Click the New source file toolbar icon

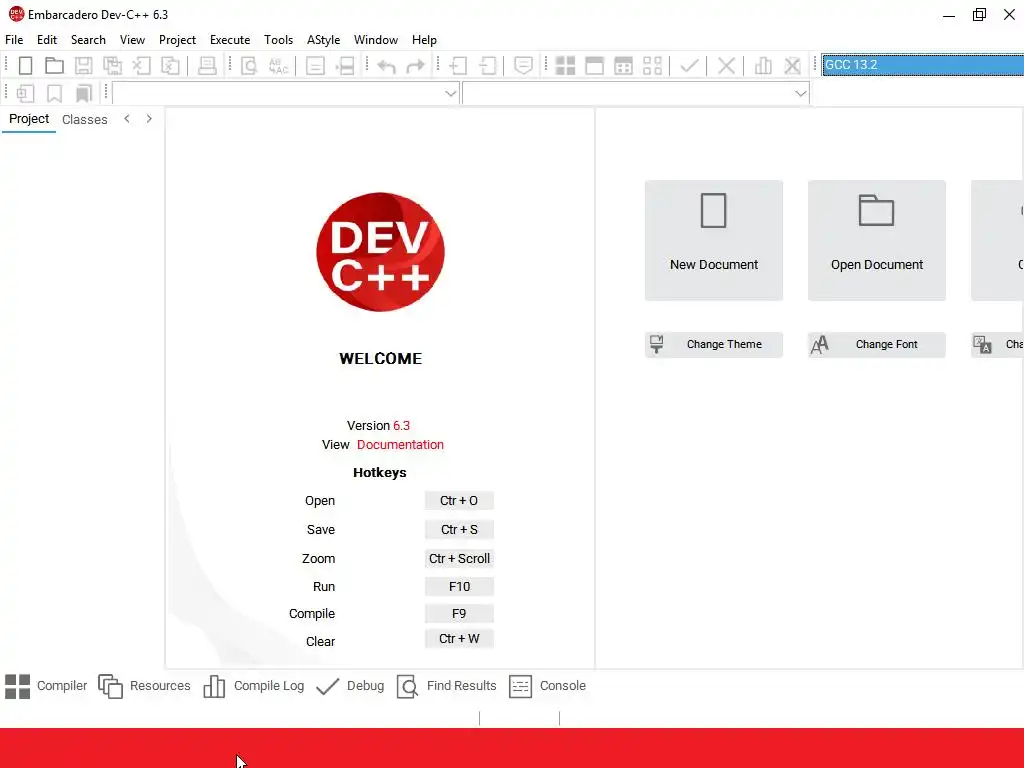tap(25, 65)
